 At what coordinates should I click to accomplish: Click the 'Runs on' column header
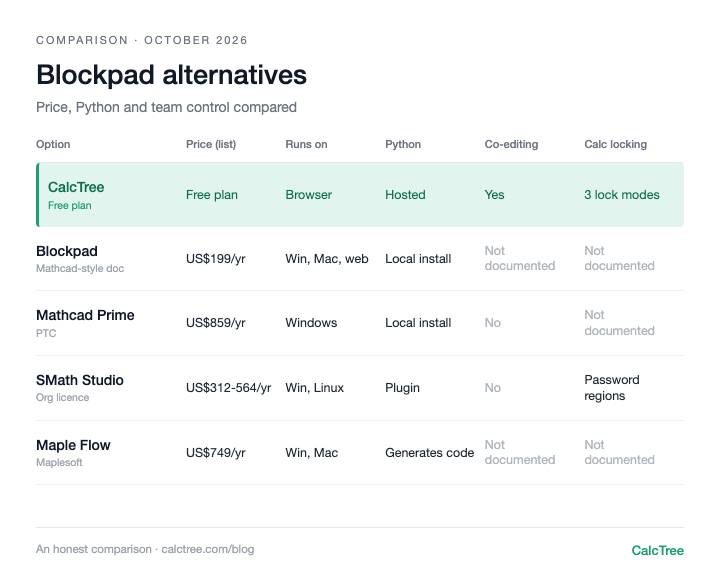pyautogui.click(x=306, y=144)
